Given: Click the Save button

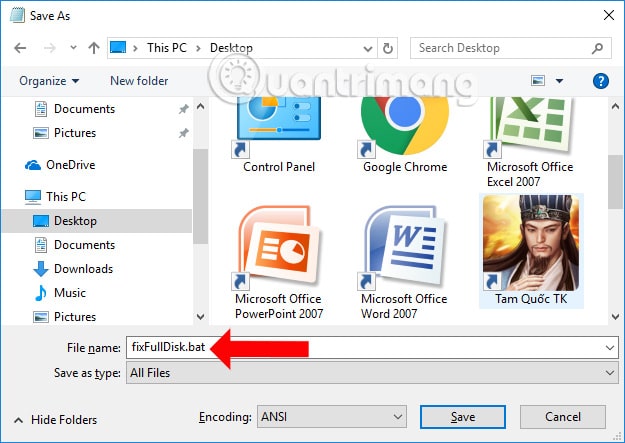Looking at the screenshot, I should (x=463, y=417).
